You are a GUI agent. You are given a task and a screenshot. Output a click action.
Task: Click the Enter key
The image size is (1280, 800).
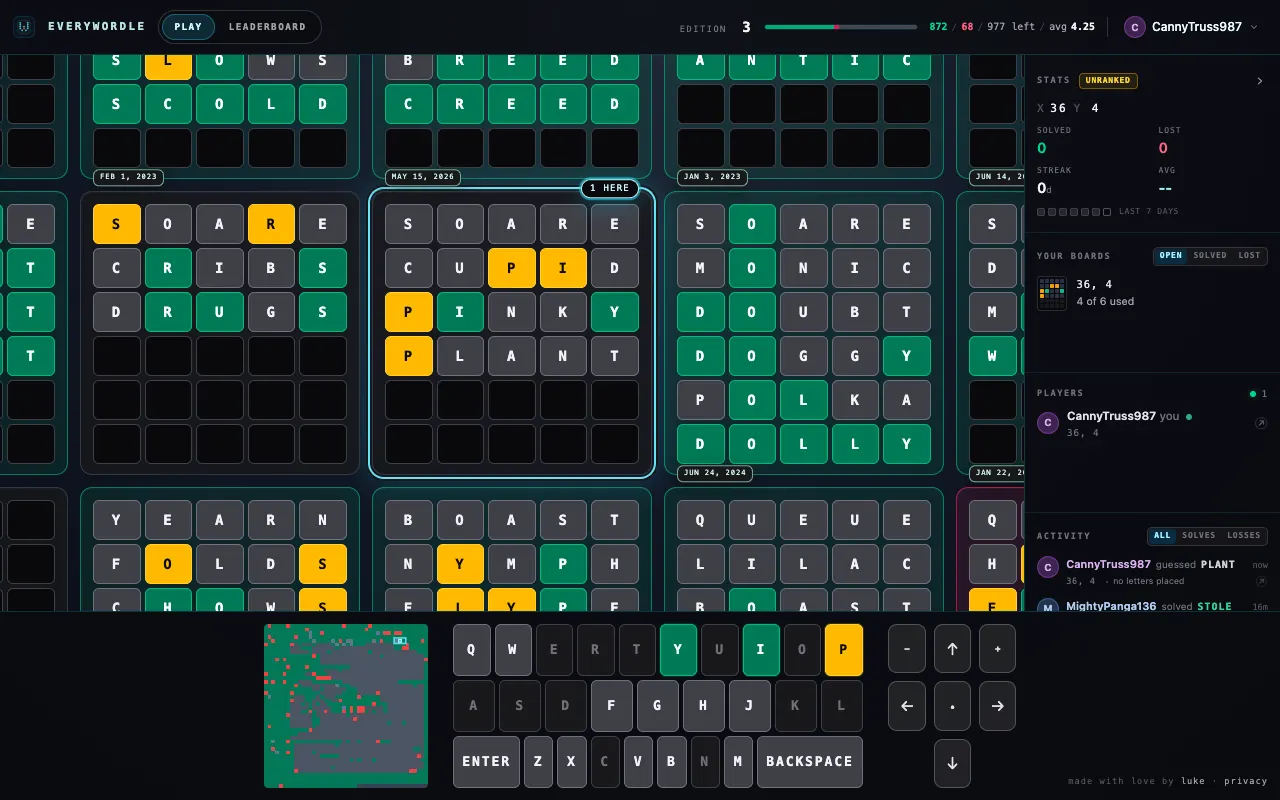click(486, 762)
